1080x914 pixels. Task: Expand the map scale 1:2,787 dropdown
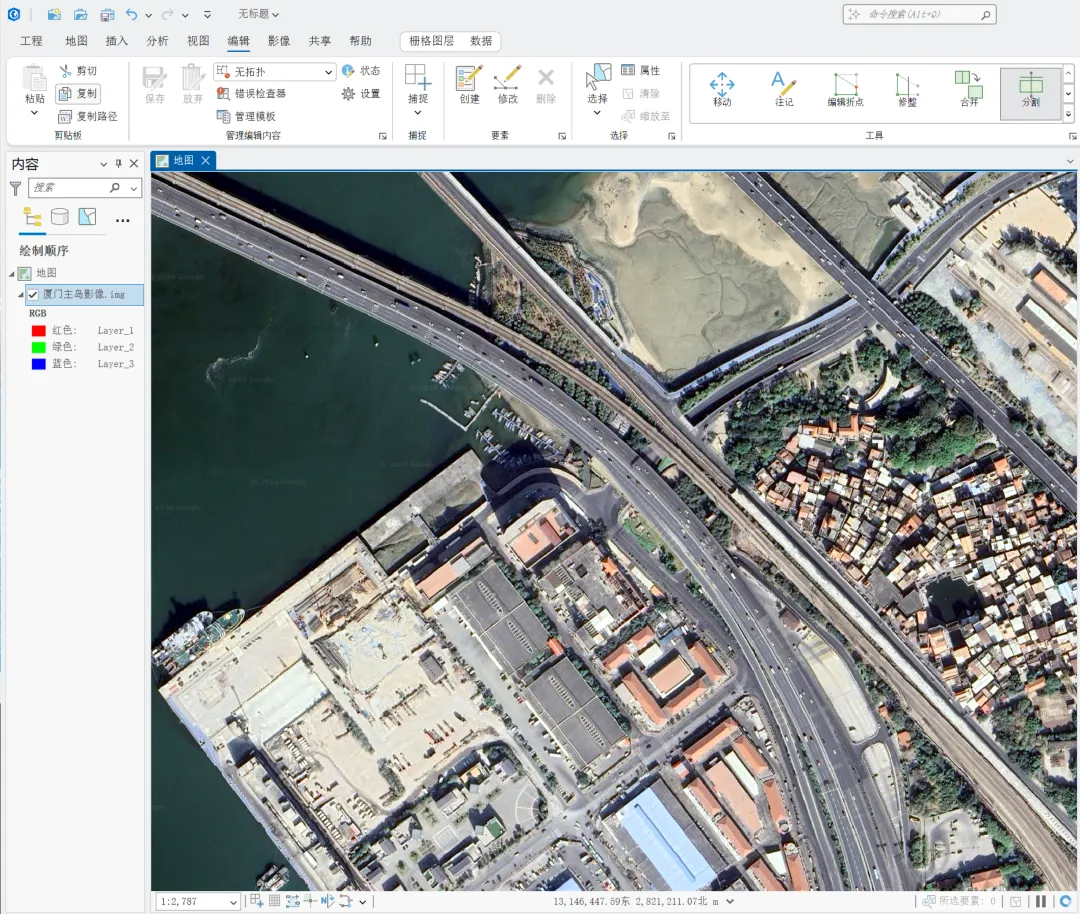[233, 902]
